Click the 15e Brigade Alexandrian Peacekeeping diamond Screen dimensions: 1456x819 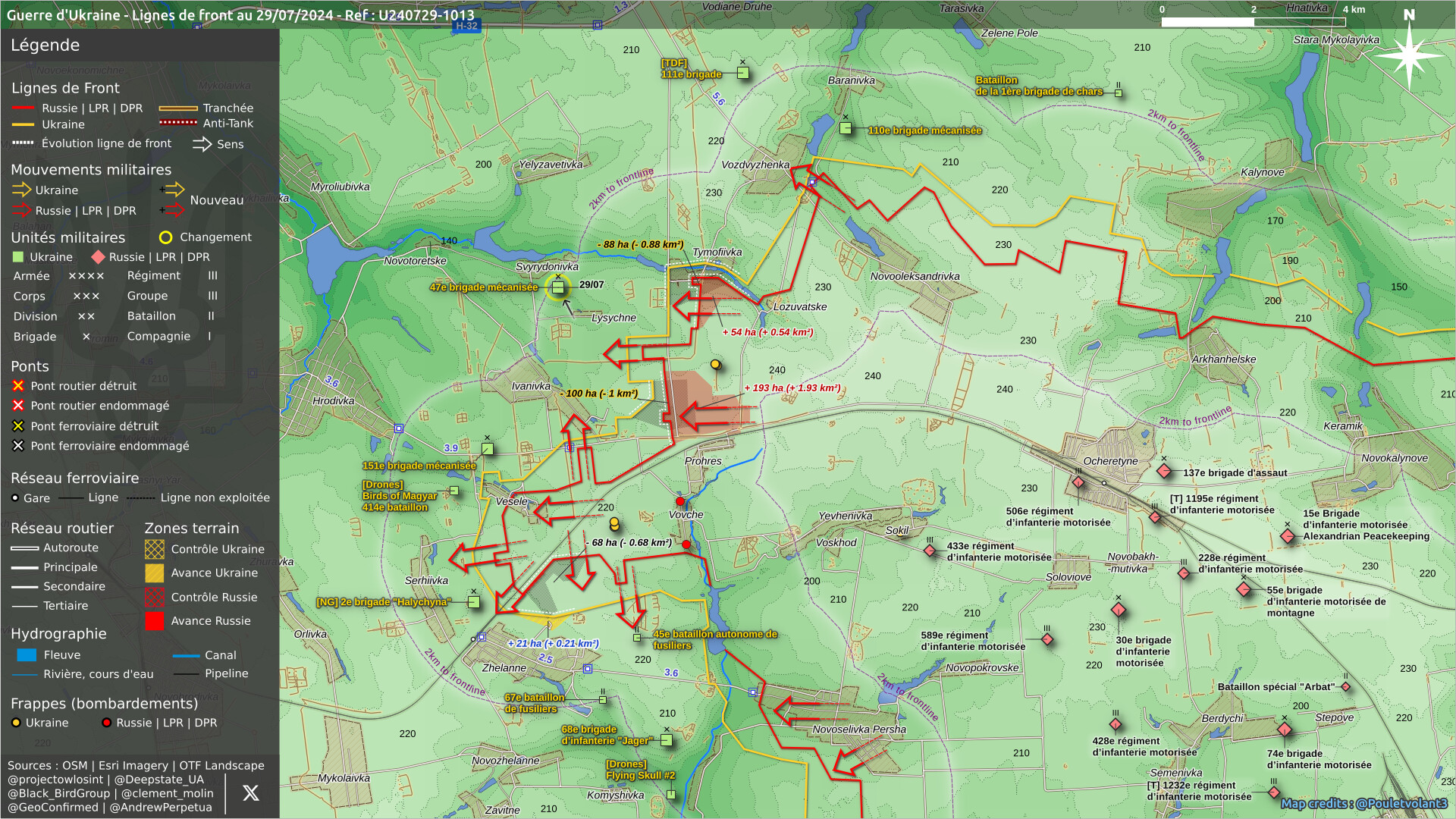(1288, 536)
